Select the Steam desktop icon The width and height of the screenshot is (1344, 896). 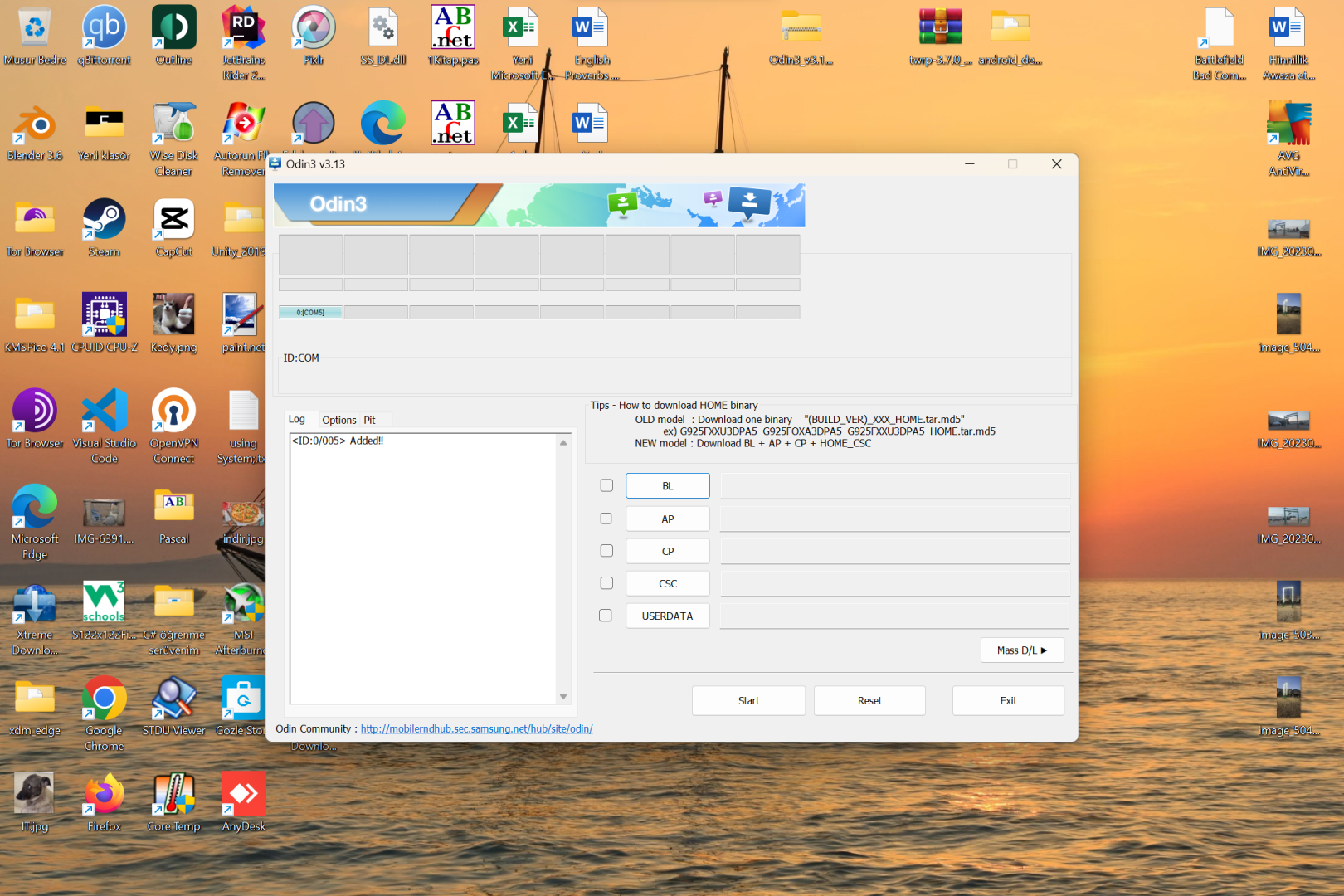[x=105, y=227]
